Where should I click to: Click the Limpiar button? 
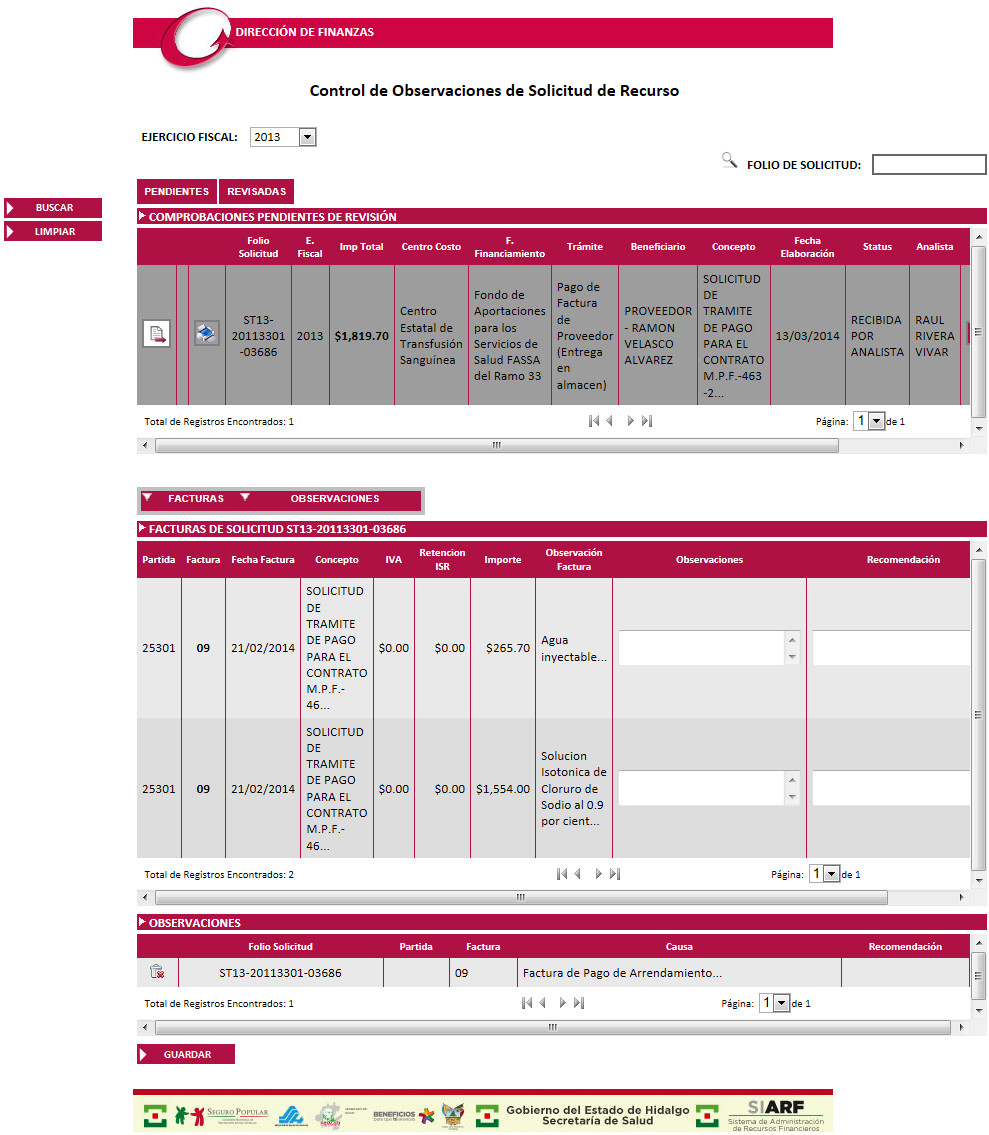point(53,232)
